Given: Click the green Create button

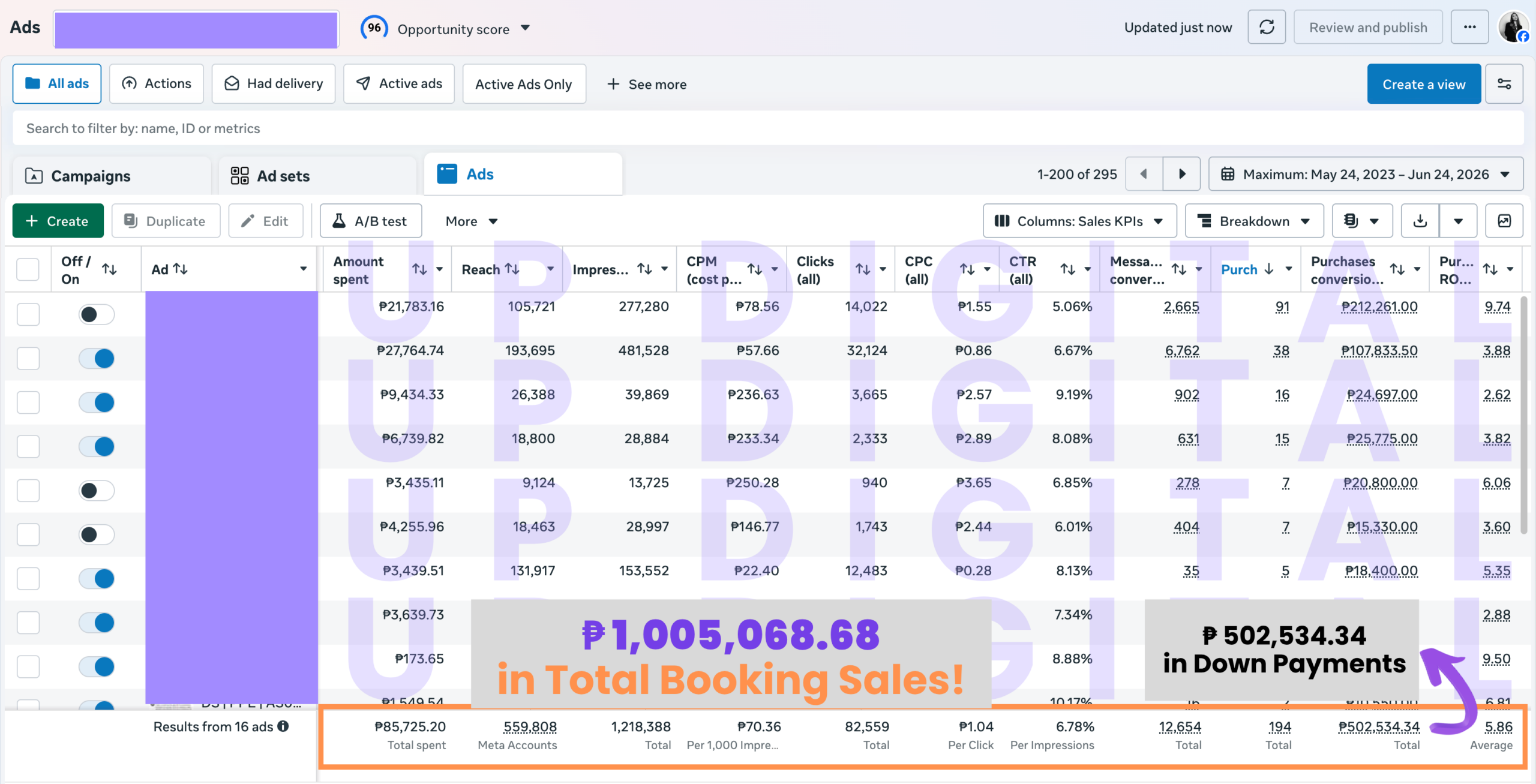Looking at the screenshot, I should 58,221.
